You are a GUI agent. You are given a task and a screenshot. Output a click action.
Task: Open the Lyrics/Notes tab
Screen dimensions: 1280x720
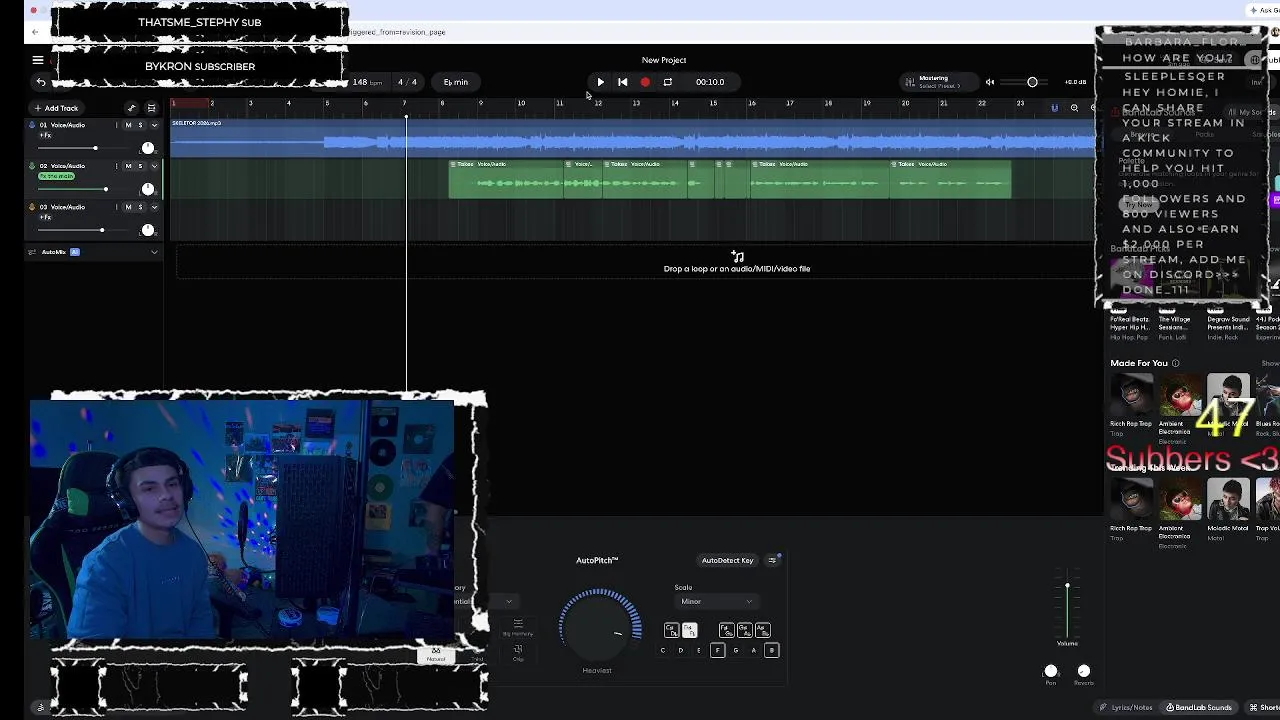click(x=1127, y=707)
